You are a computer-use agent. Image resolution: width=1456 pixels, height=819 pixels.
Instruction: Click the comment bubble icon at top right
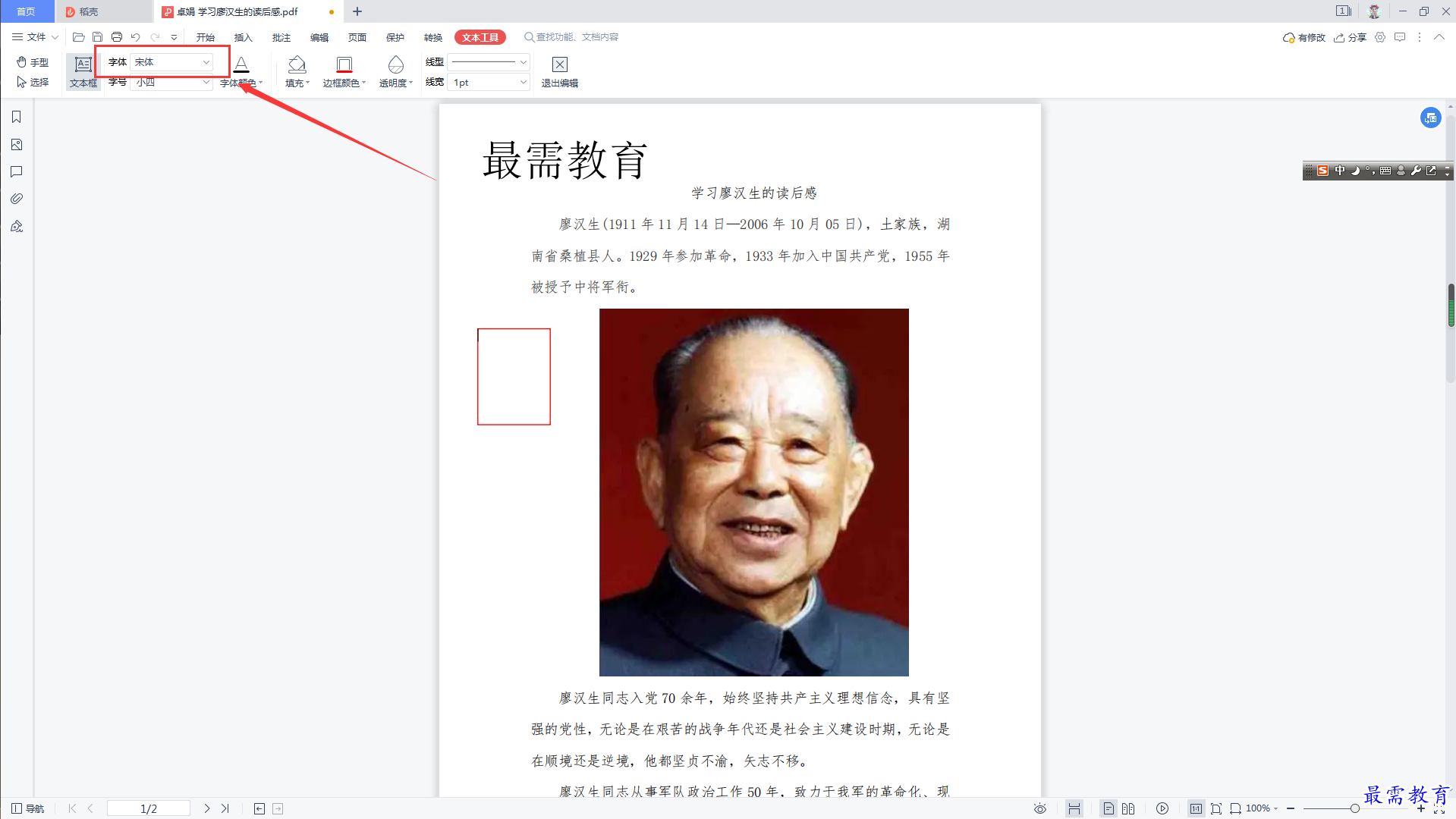click(x=1400, y=36)
